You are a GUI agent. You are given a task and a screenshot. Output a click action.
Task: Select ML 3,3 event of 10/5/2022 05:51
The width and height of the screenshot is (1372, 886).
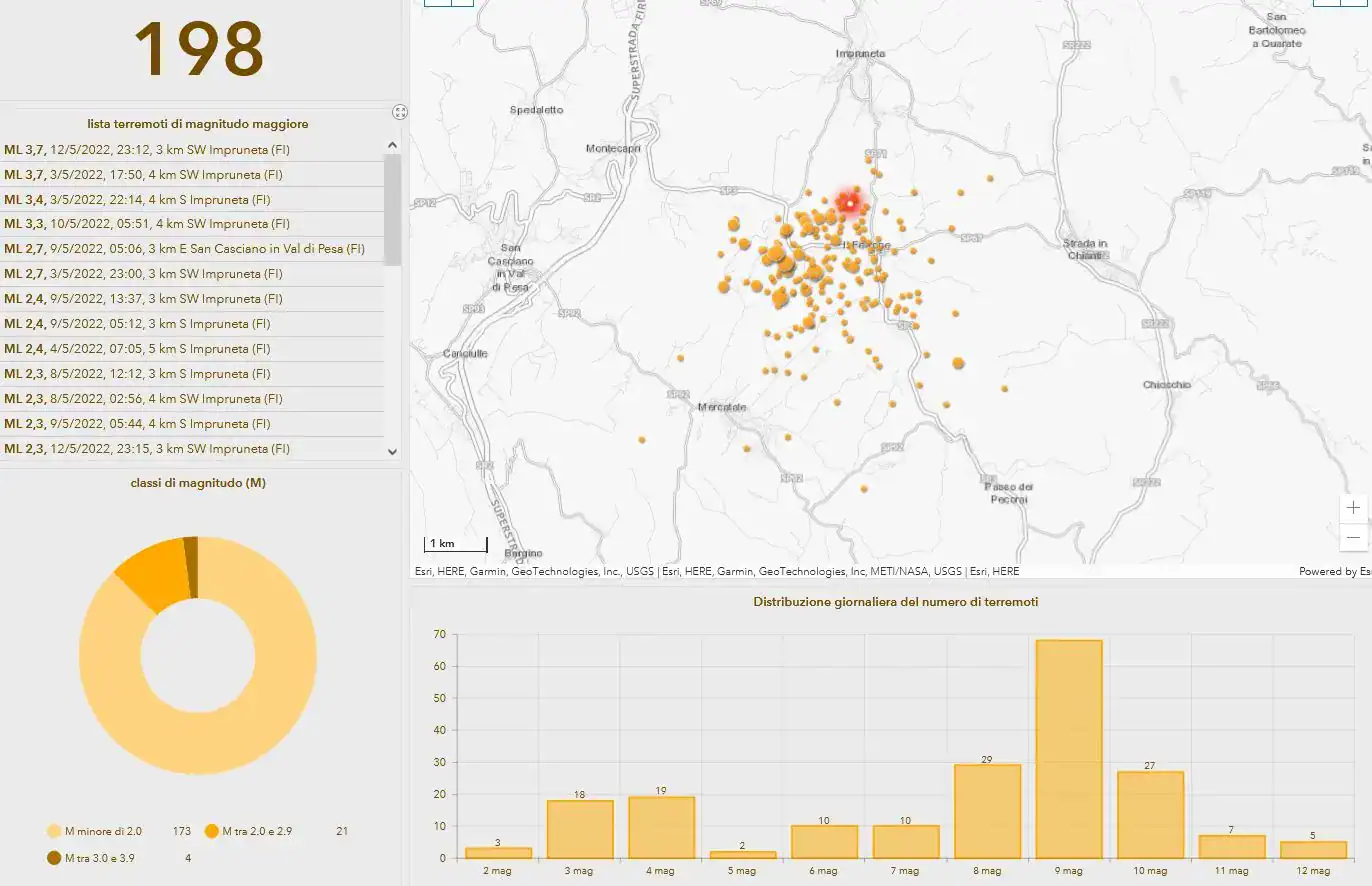[192, 224]
